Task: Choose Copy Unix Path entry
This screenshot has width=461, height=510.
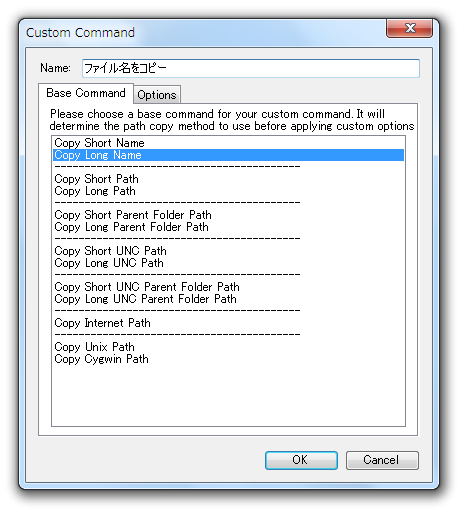Action: point(228,347)
